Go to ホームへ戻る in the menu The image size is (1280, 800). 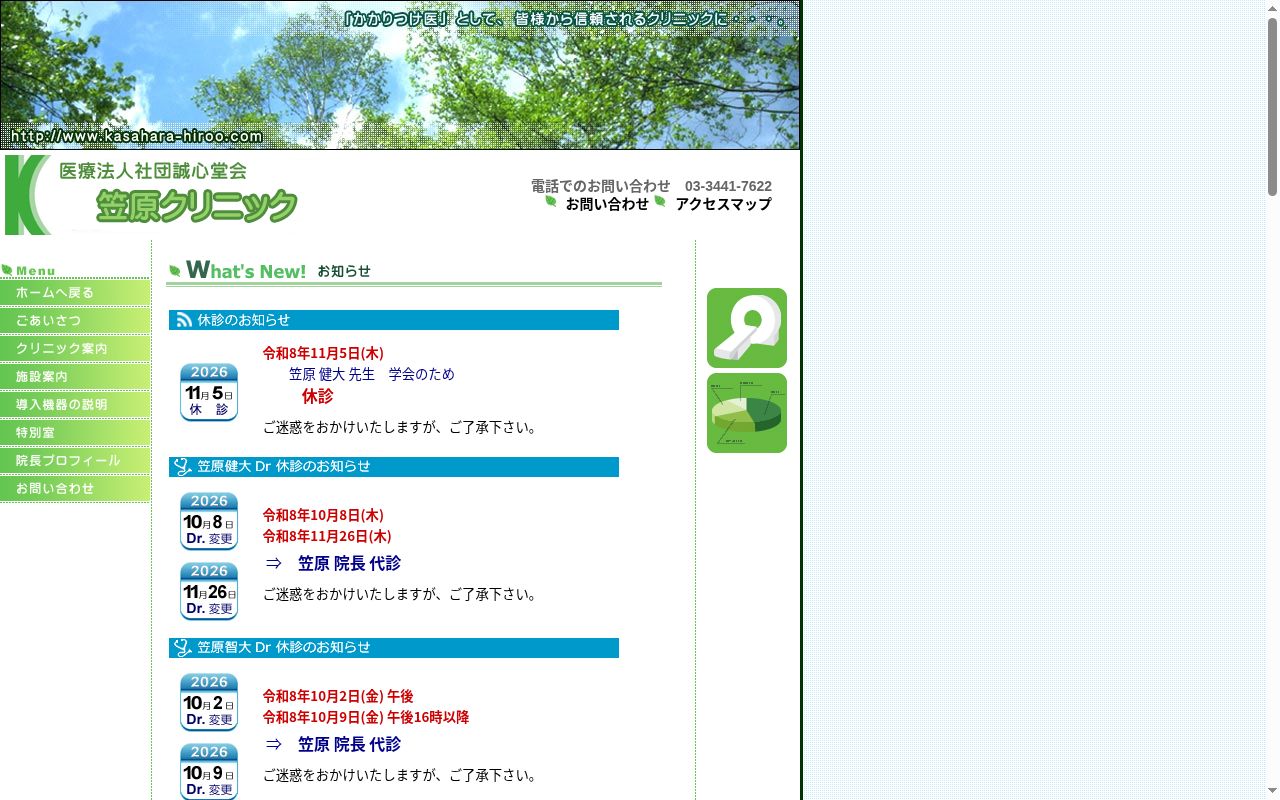pyautogui.click(x=75, y=293)
